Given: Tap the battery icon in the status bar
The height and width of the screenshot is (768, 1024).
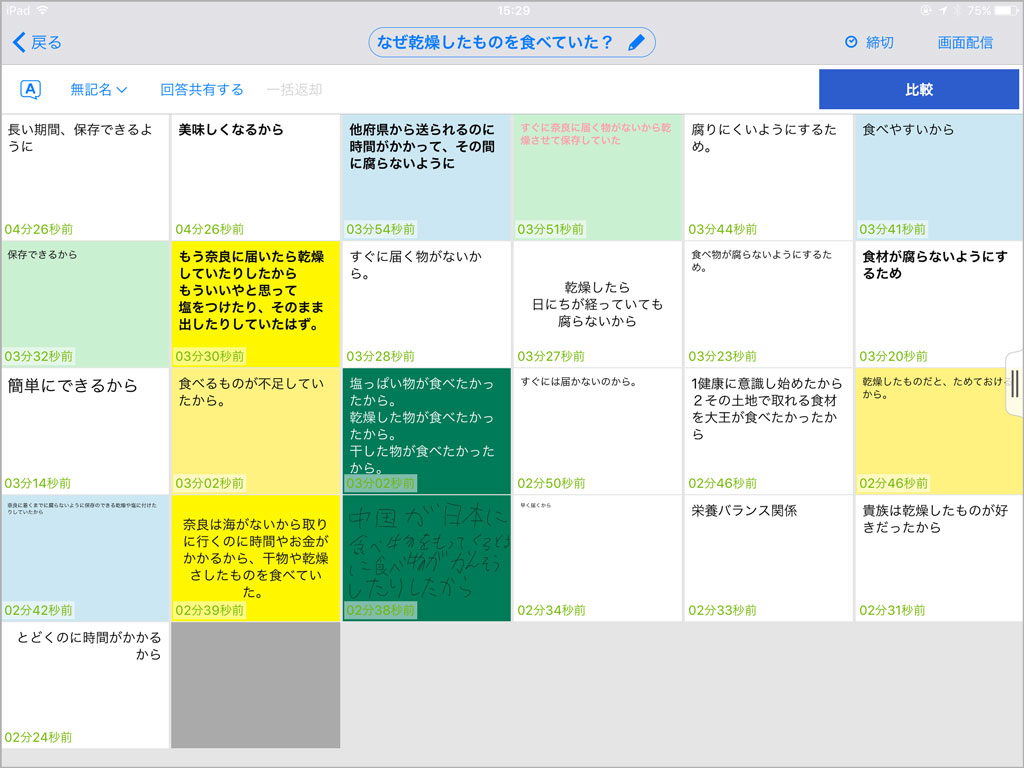Looking at the screenshot, I should click(1004, 10).
